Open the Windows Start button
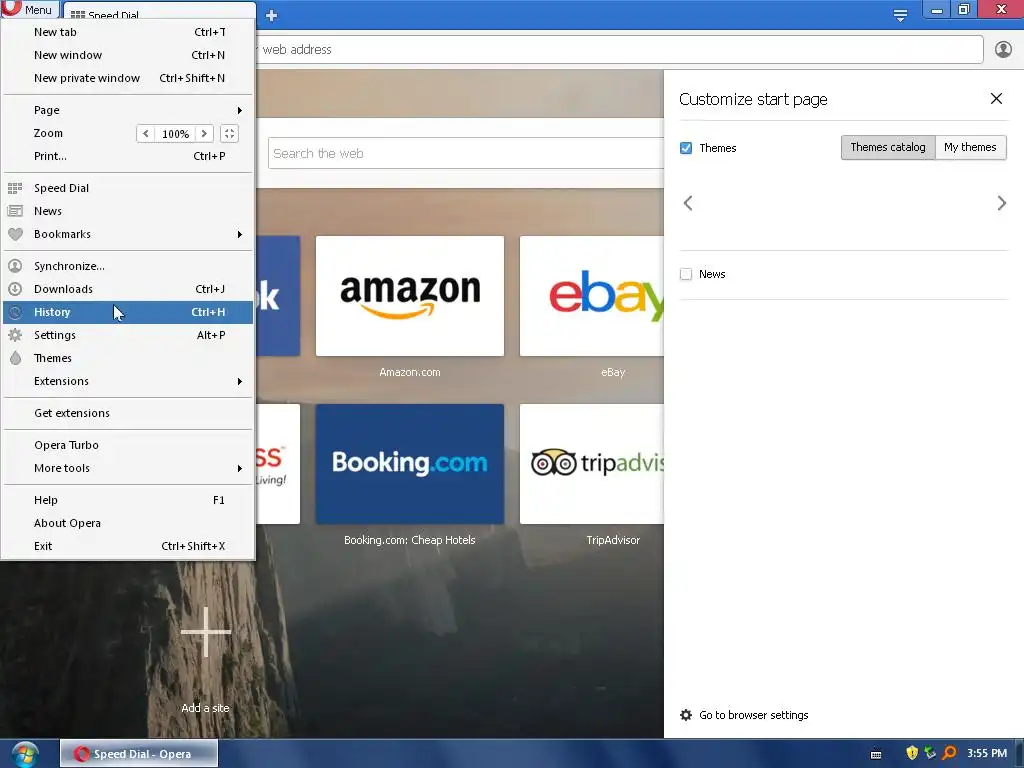The width and height of the screenshot is (1024, 768). [25, 754]
